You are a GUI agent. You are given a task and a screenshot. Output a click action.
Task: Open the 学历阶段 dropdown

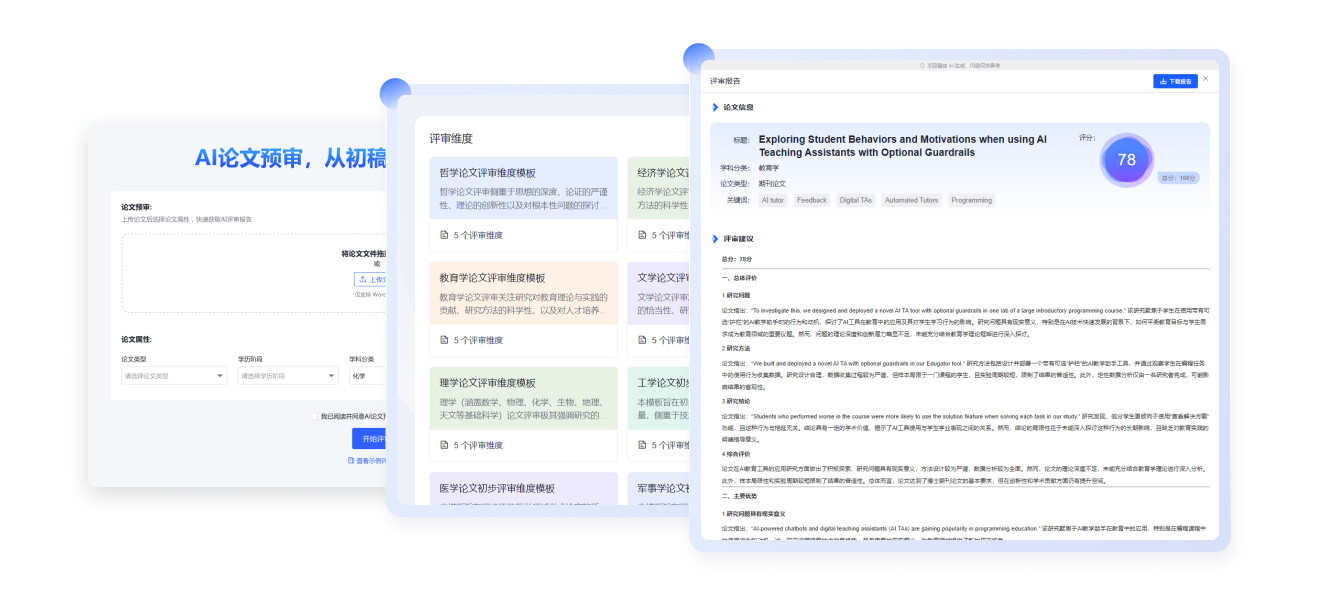[287, 376]
